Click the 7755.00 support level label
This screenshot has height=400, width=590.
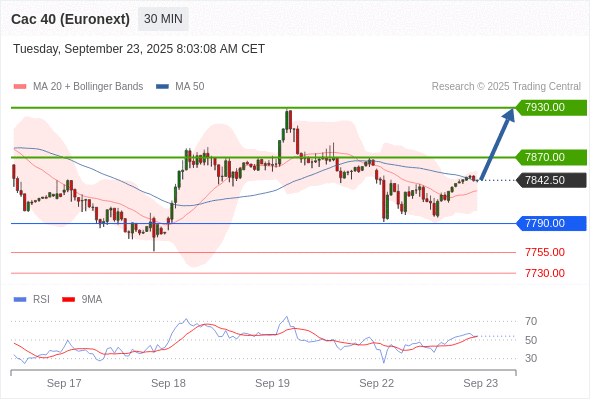coord(545,252)
